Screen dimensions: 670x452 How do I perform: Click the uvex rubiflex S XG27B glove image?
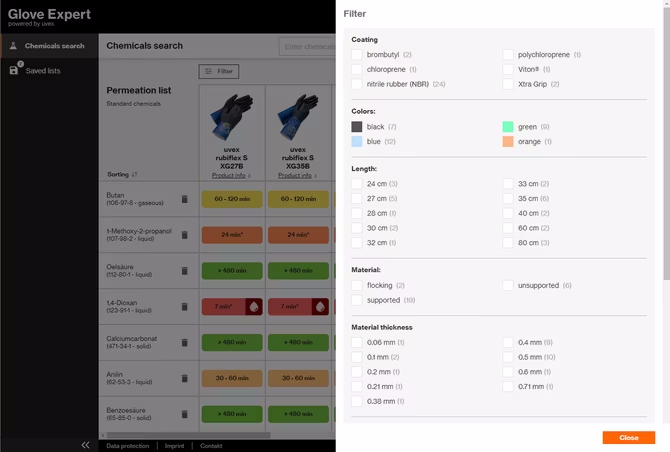pyautogui.click(x=232, y=115)
